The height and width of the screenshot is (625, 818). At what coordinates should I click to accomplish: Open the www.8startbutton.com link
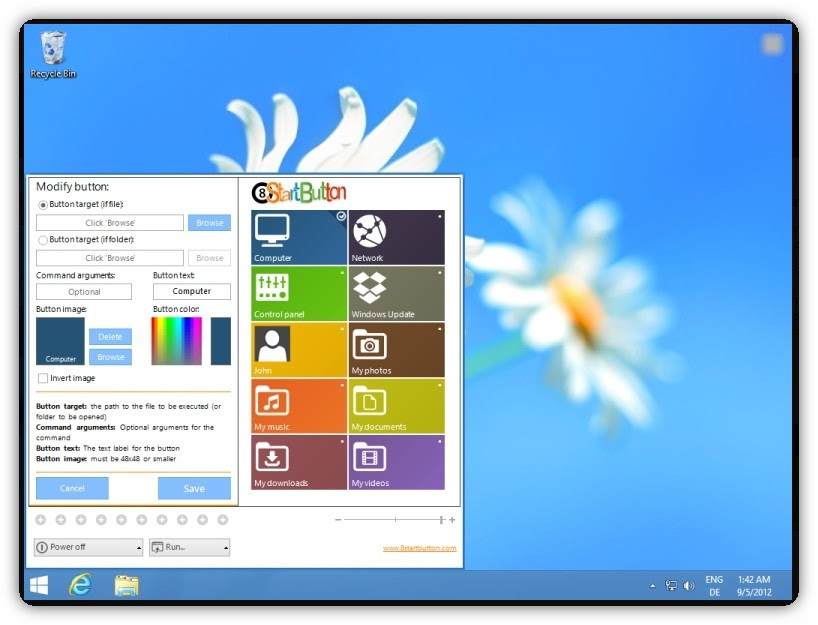point(419,548)
